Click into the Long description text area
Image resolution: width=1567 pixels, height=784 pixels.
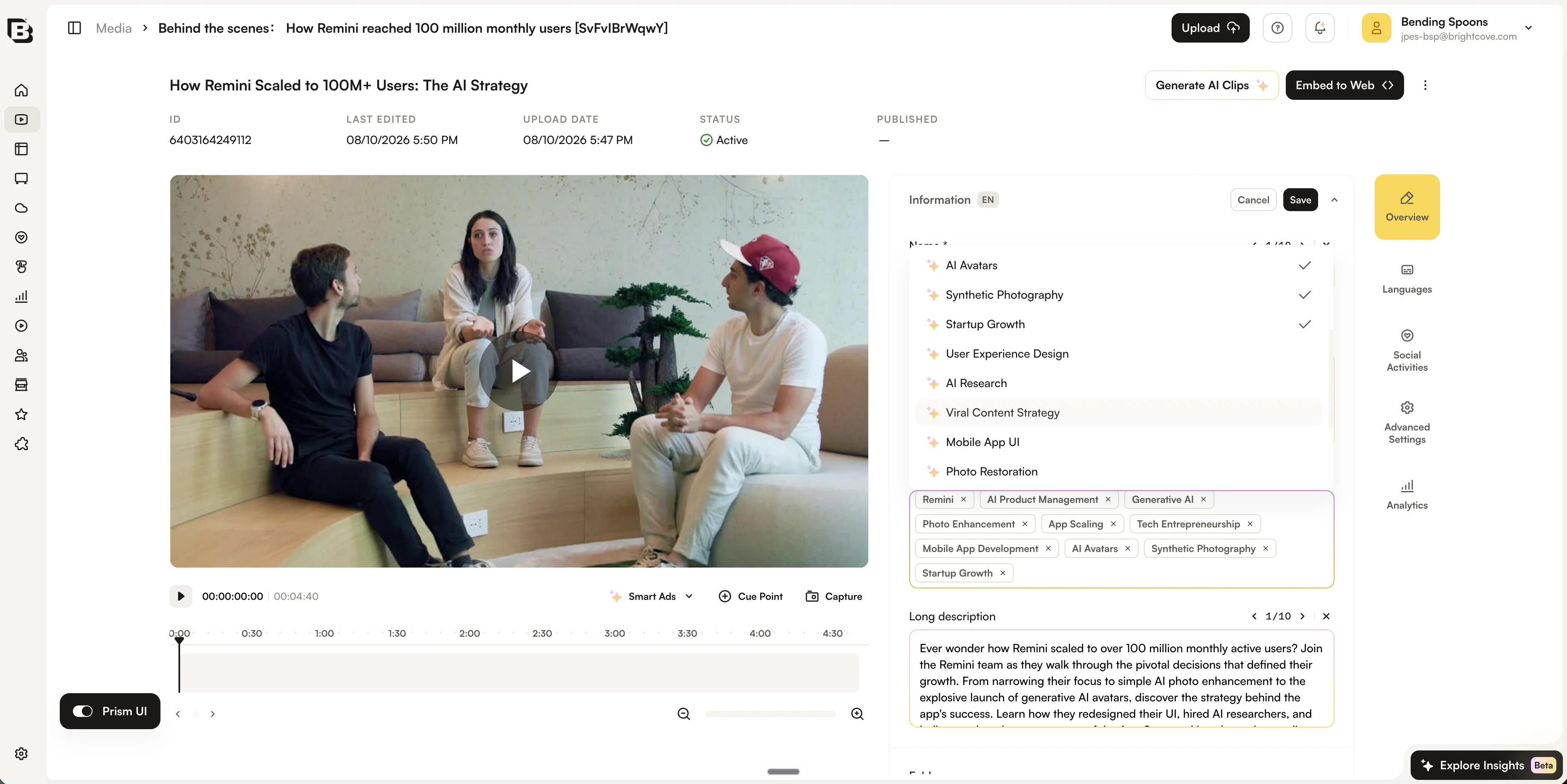tap(1121, 679)
